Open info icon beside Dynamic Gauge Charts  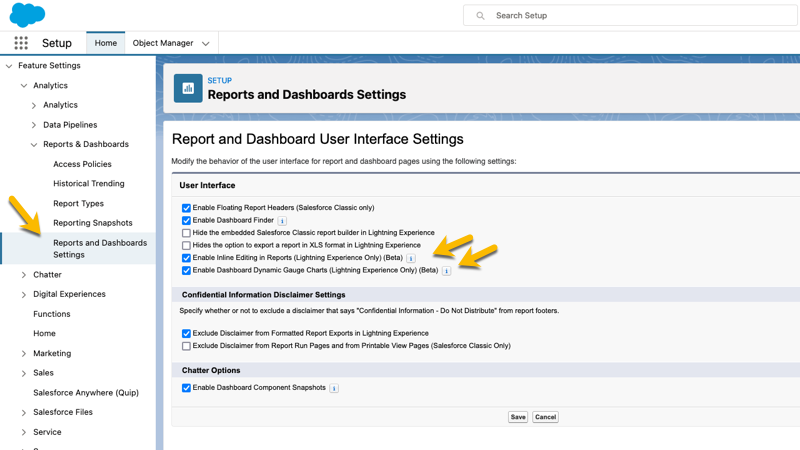pyautogui.click(x=446, y=271)
